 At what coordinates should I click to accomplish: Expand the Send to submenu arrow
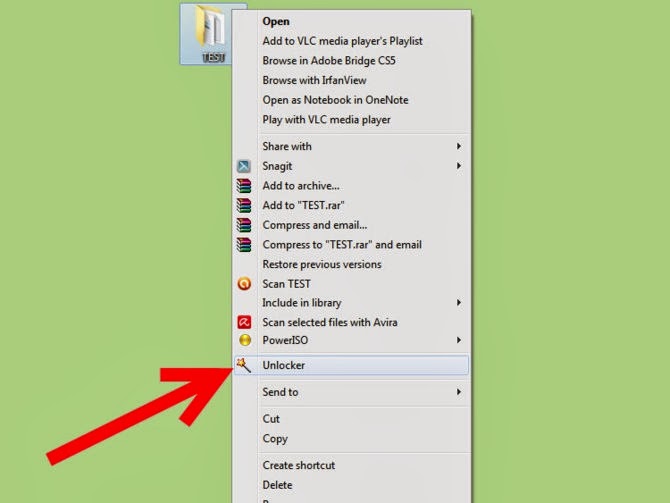(458, 392)
